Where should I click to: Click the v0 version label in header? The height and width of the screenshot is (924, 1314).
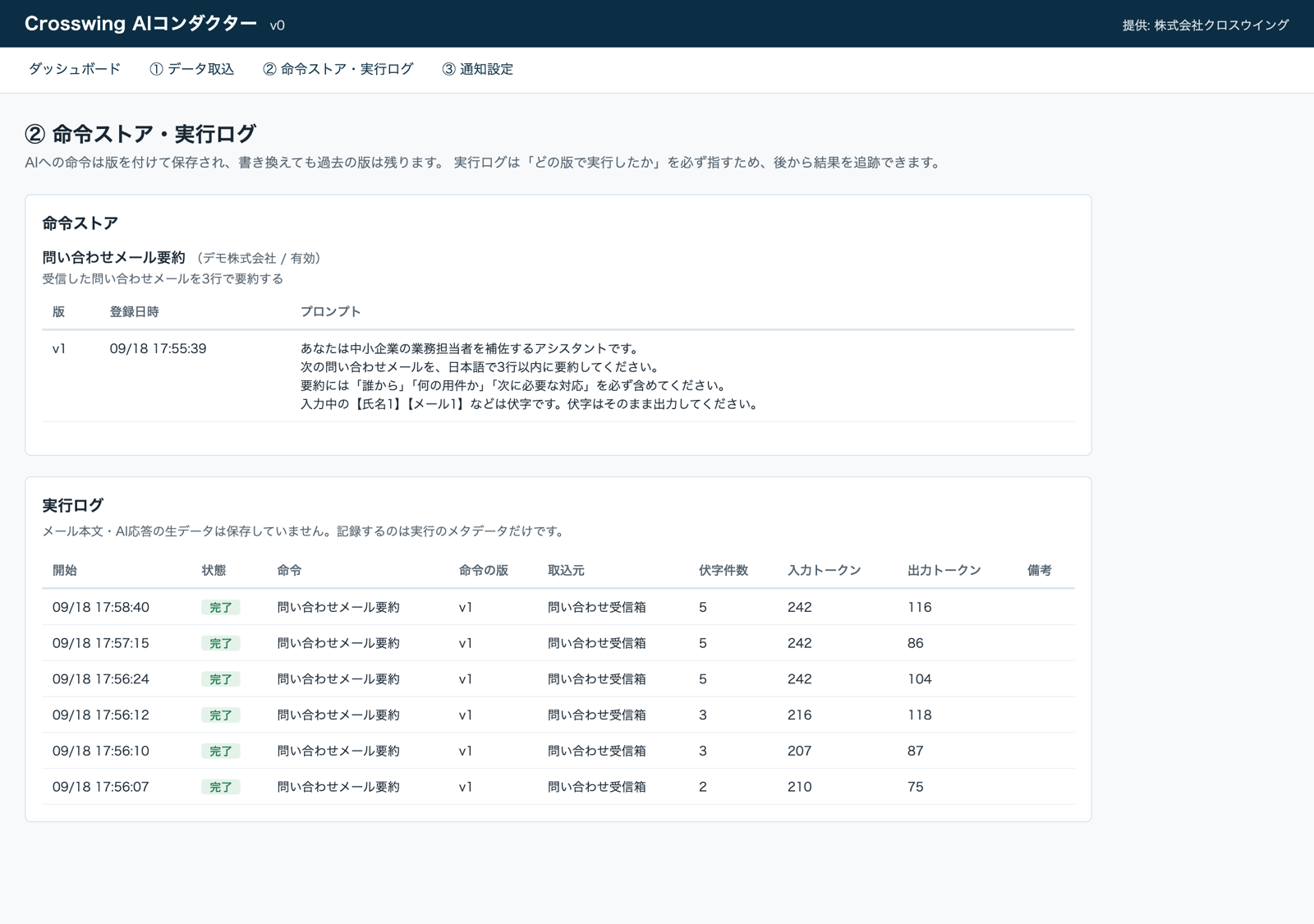point(278,25)
